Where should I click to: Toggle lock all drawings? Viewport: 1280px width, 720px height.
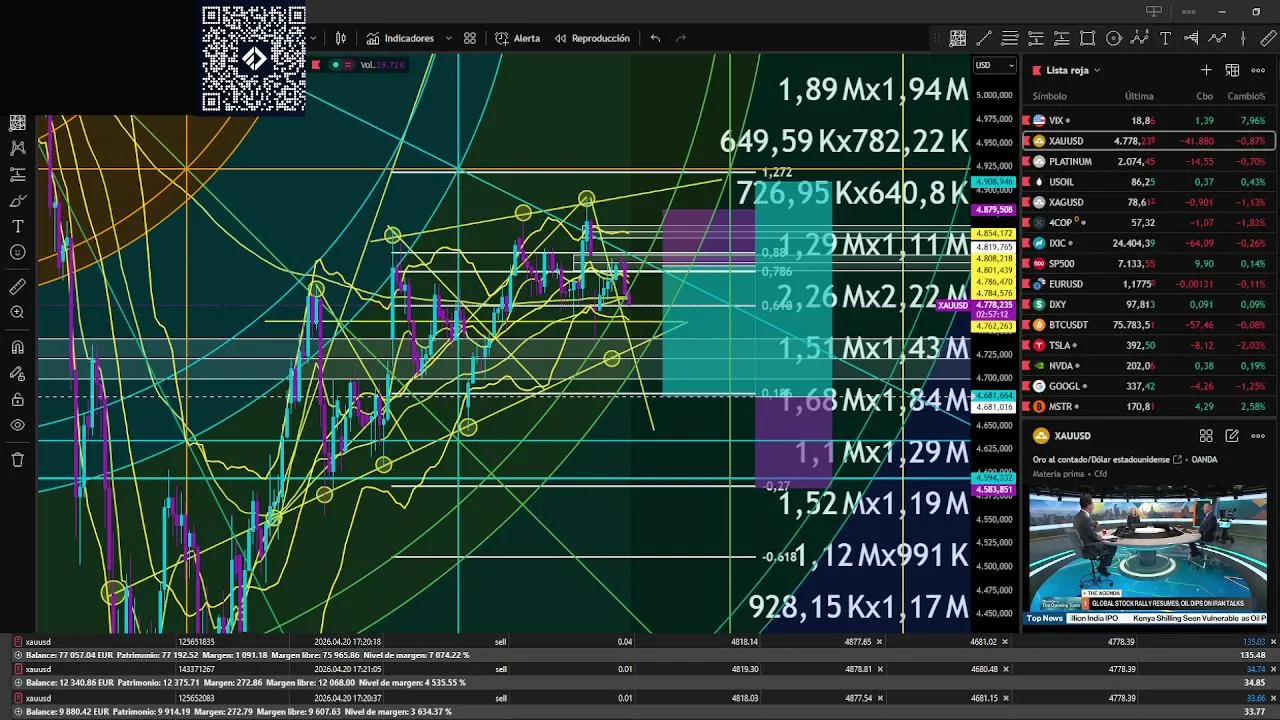point(18,400)
